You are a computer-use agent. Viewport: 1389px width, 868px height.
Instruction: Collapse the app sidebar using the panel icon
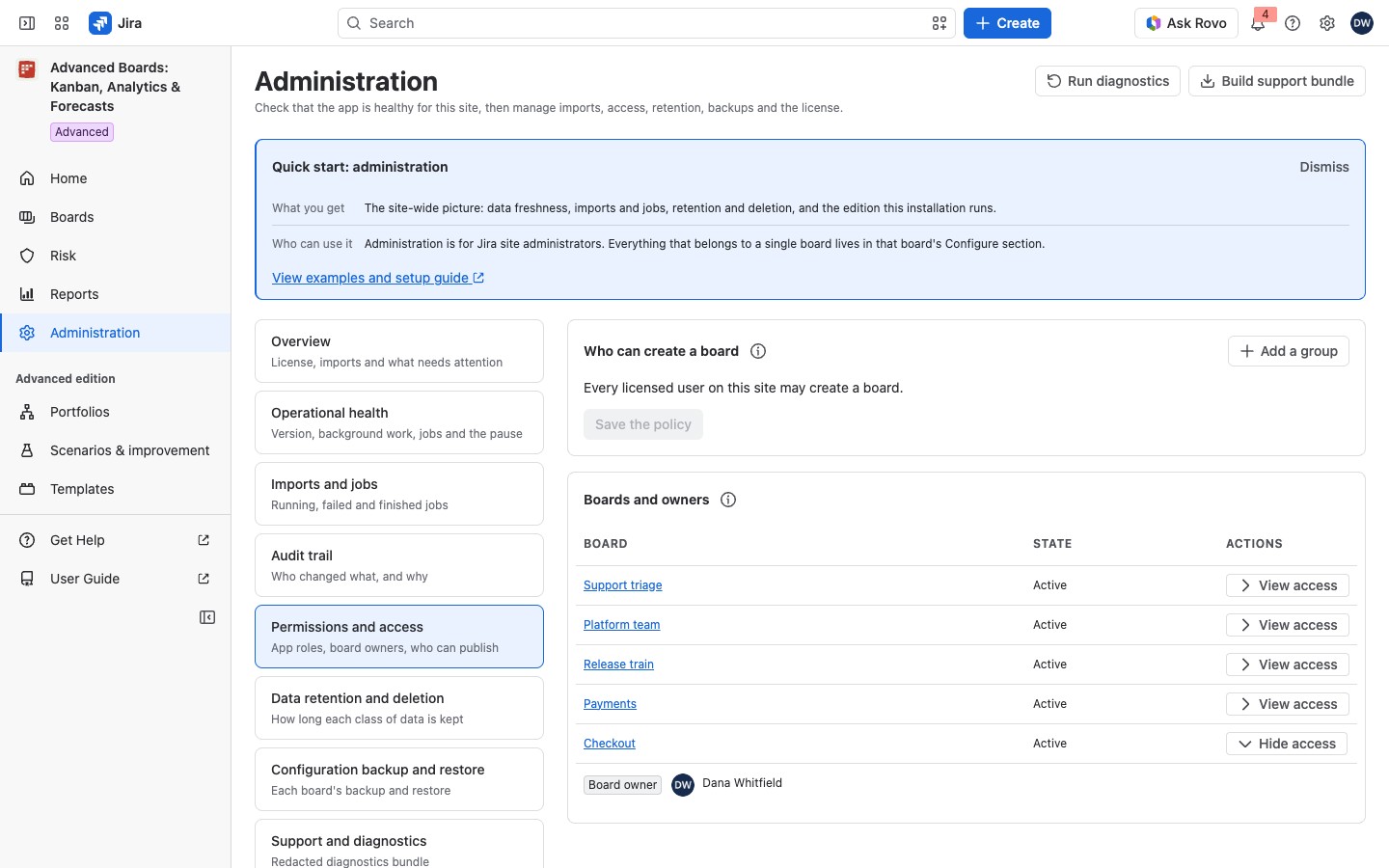tap(207, 617)
